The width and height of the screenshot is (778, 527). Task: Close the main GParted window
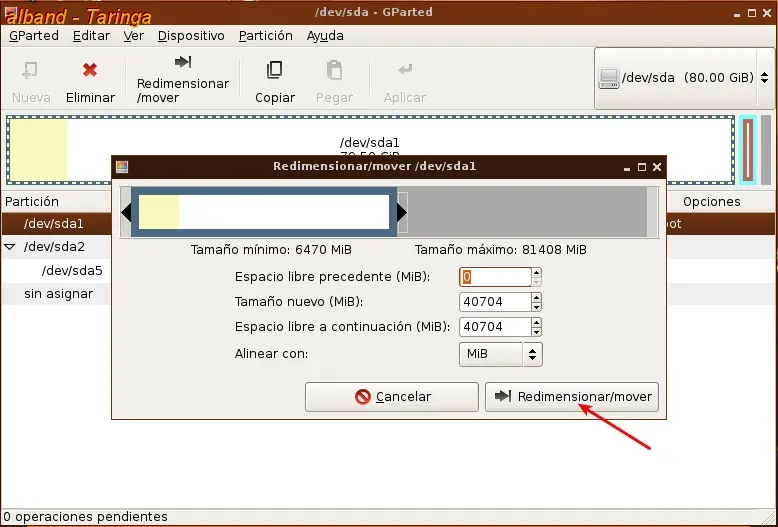tap(767, 13)
